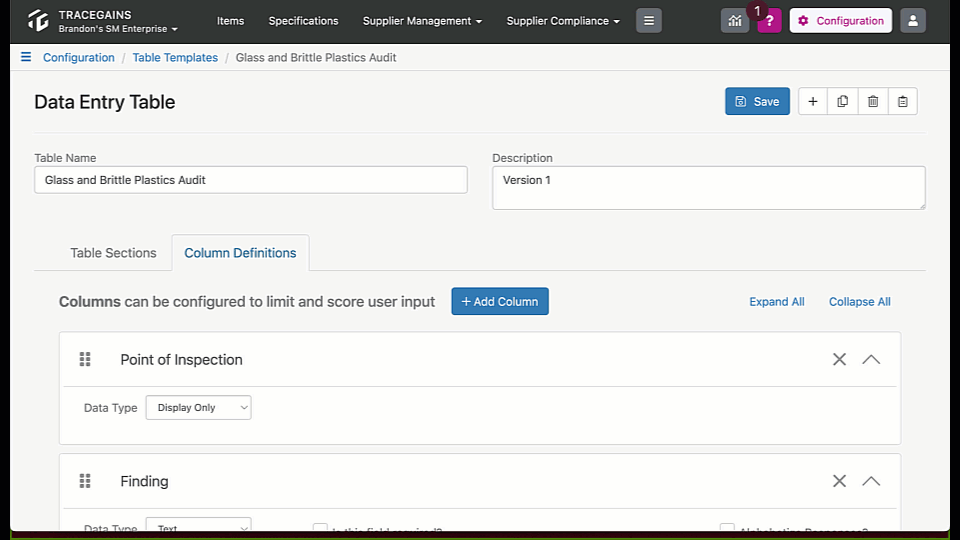Open the help question mark icon

coord(770,21)
